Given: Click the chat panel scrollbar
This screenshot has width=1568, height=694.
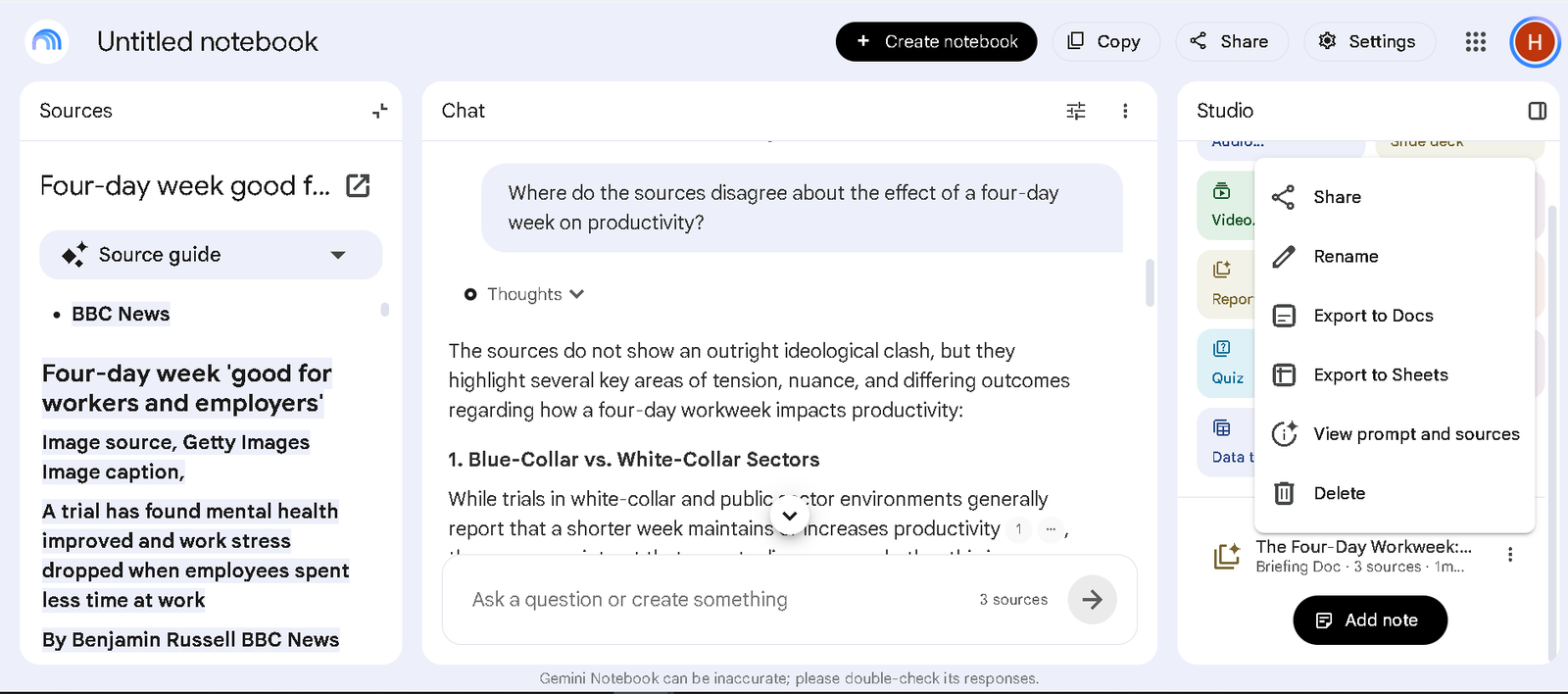Looking at the screenshot, I should [x=1150, y=283].
